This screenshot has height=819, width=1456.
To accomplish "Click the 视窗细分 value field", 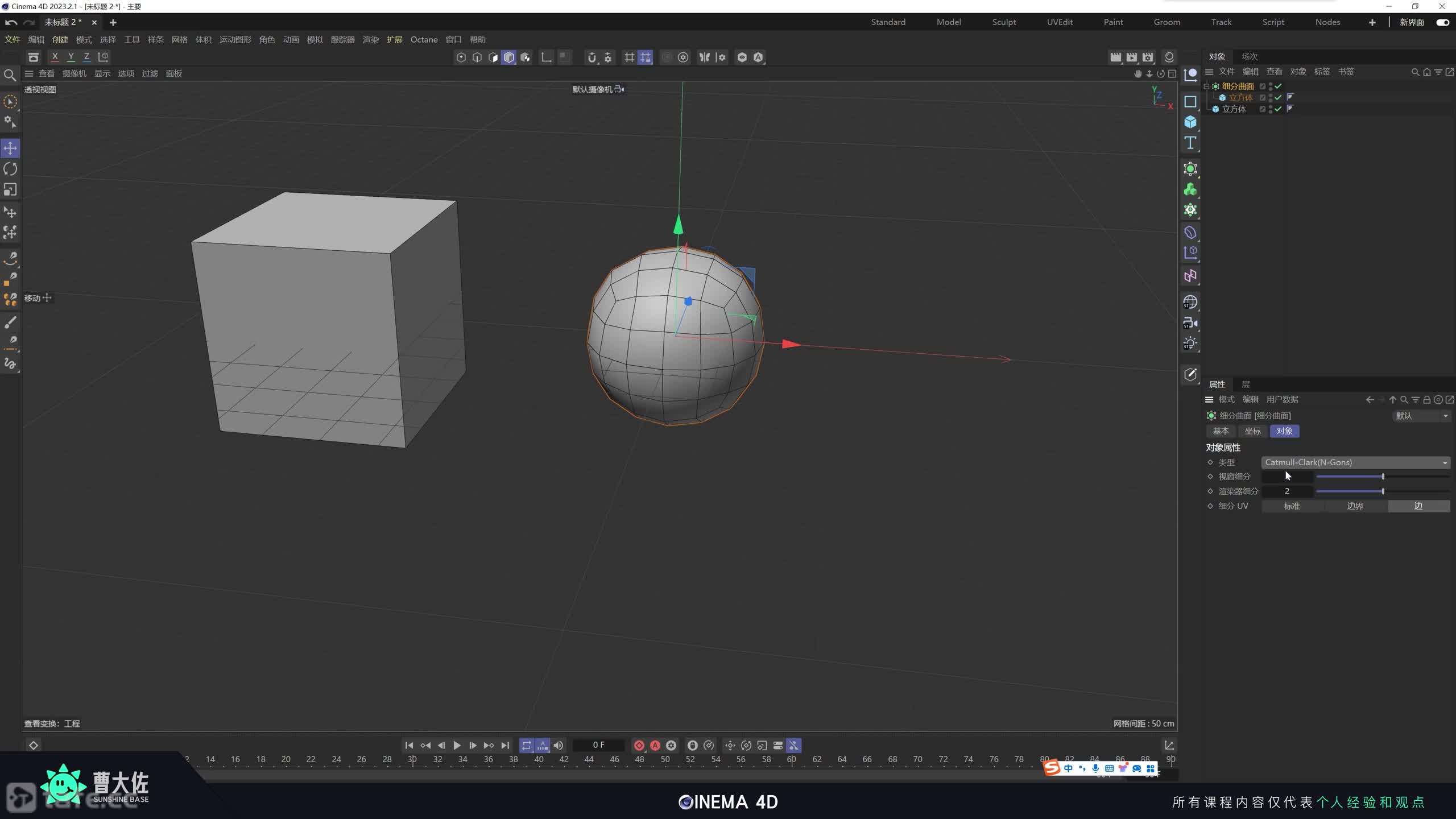I will (x=1287, y=477).
